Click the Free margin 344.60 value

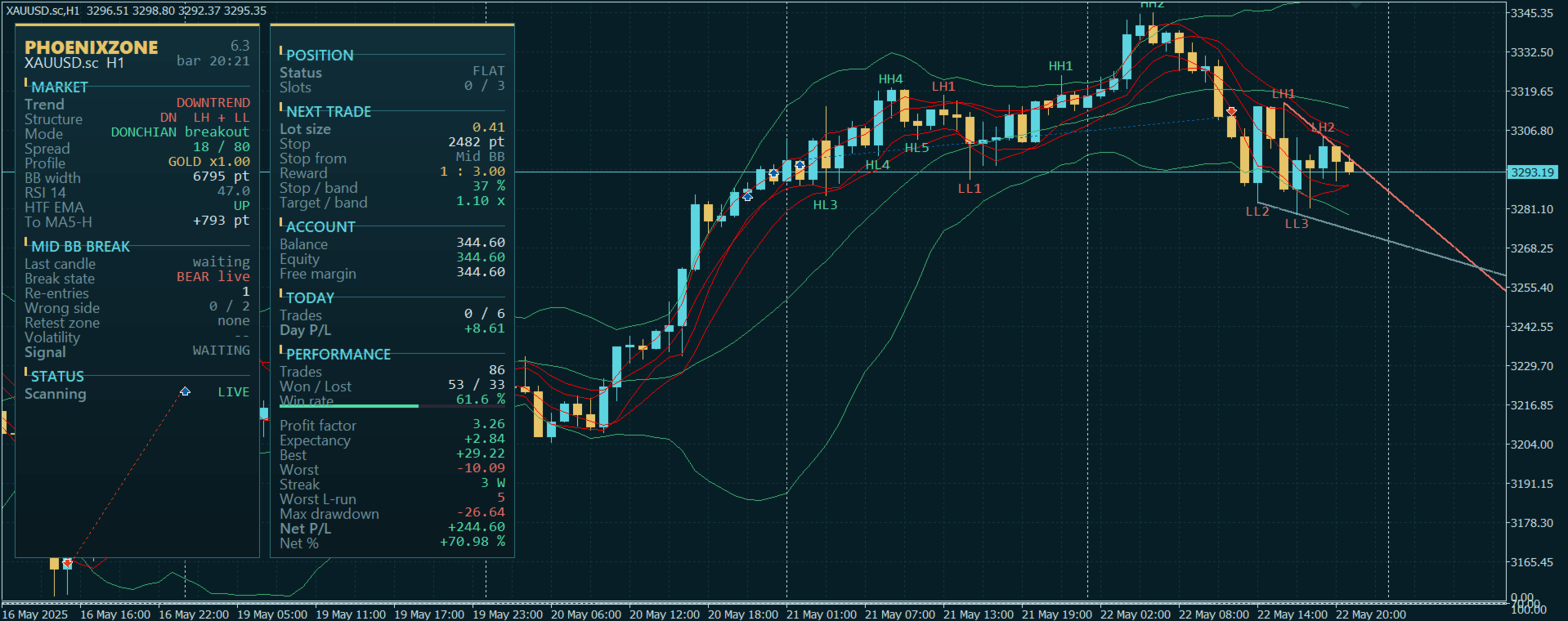pyautogui.click(x=481, y=271)
